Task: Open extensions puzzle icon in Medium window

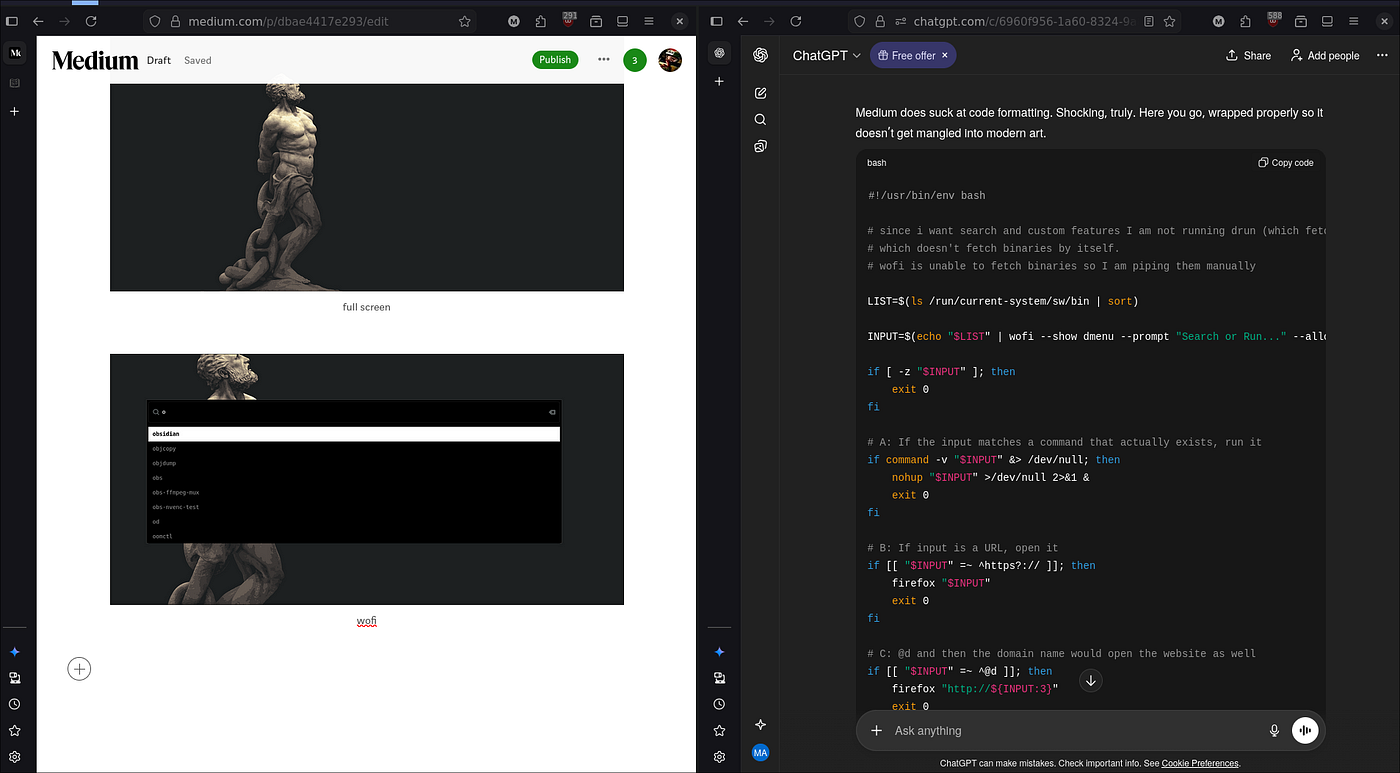Action: (x=541, y=21)
